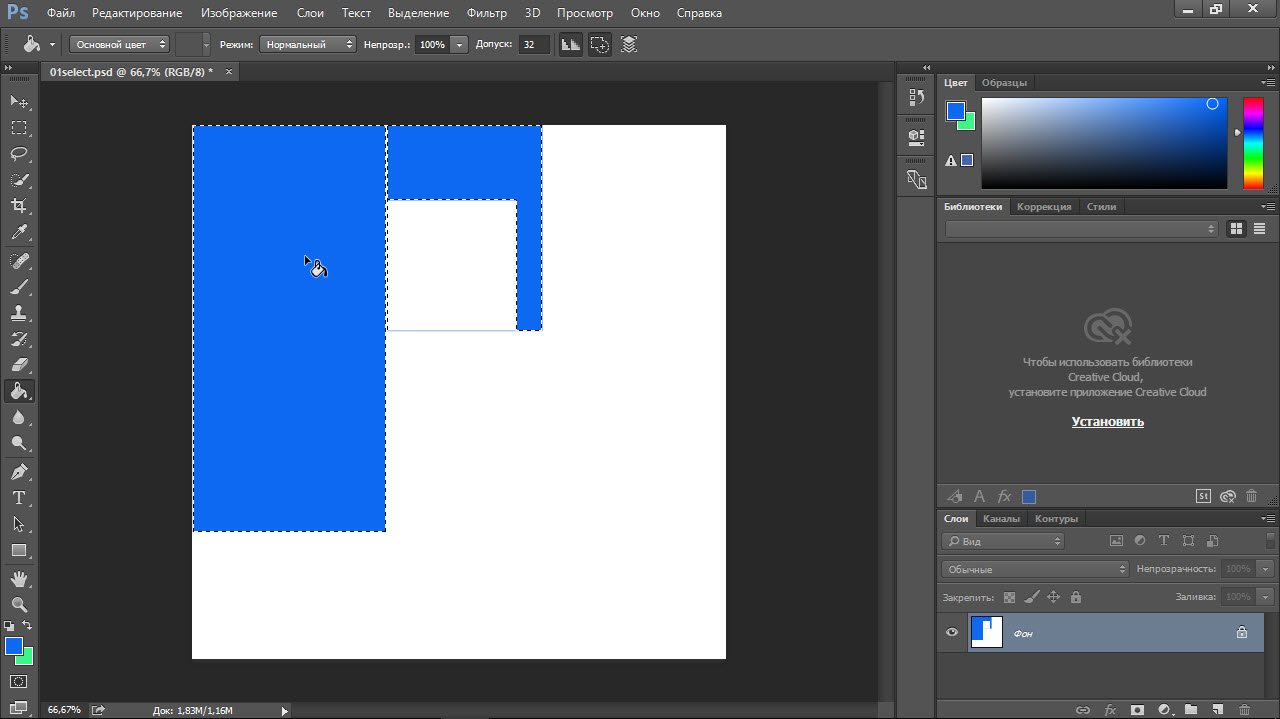Screen dimensions: 1280x719
Task: Select the Lasso tool
Action: [x=19, y=154]
